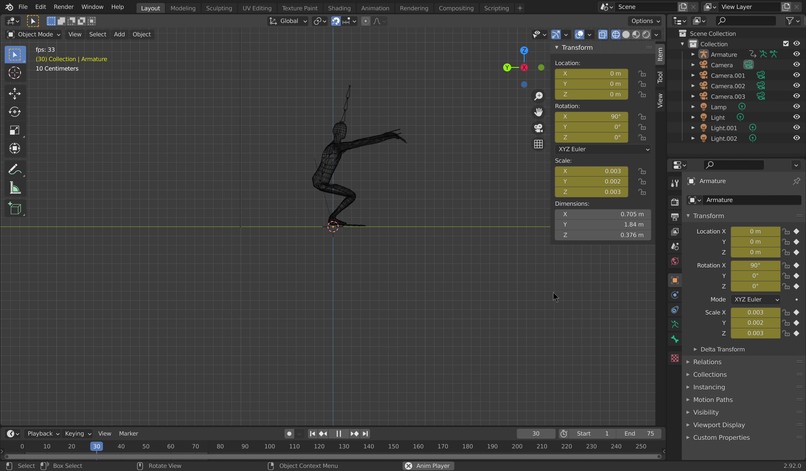
Task: Open the File menu
Action: 23,7
